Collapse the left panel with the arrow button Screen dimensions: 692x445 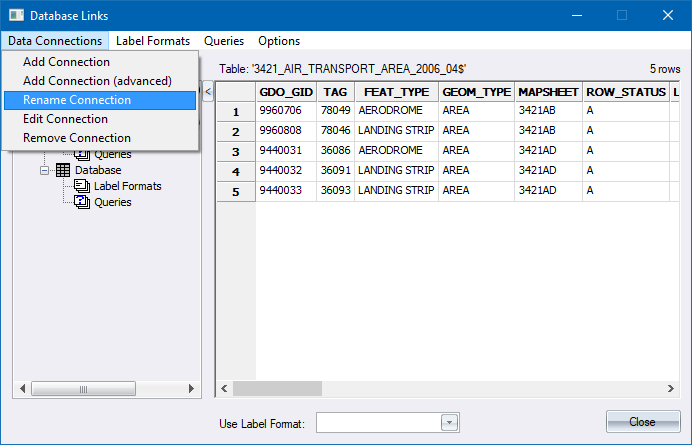(x=208, y=92)
